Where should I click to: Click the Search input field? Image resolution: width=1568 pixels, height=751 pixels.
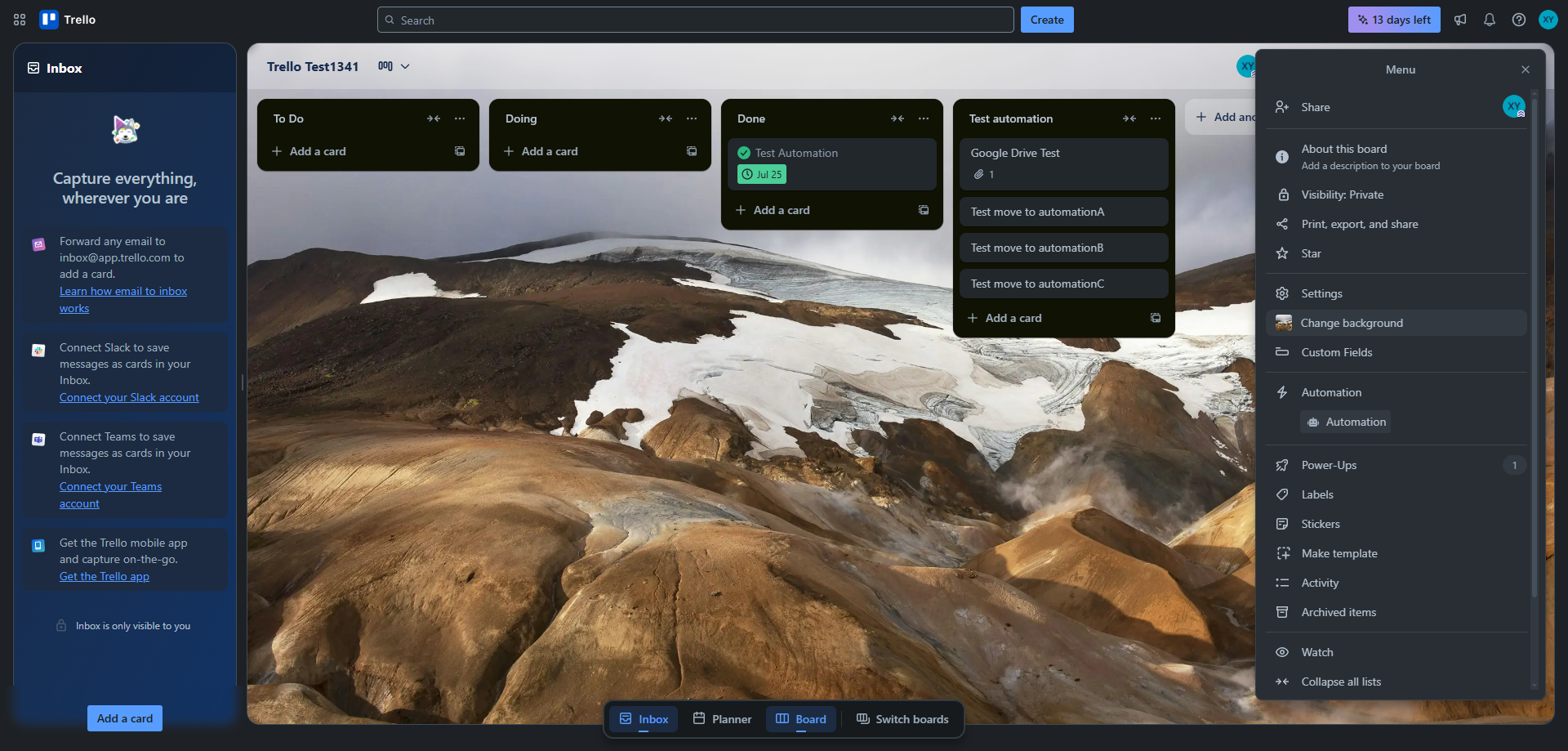click(695, 20)
